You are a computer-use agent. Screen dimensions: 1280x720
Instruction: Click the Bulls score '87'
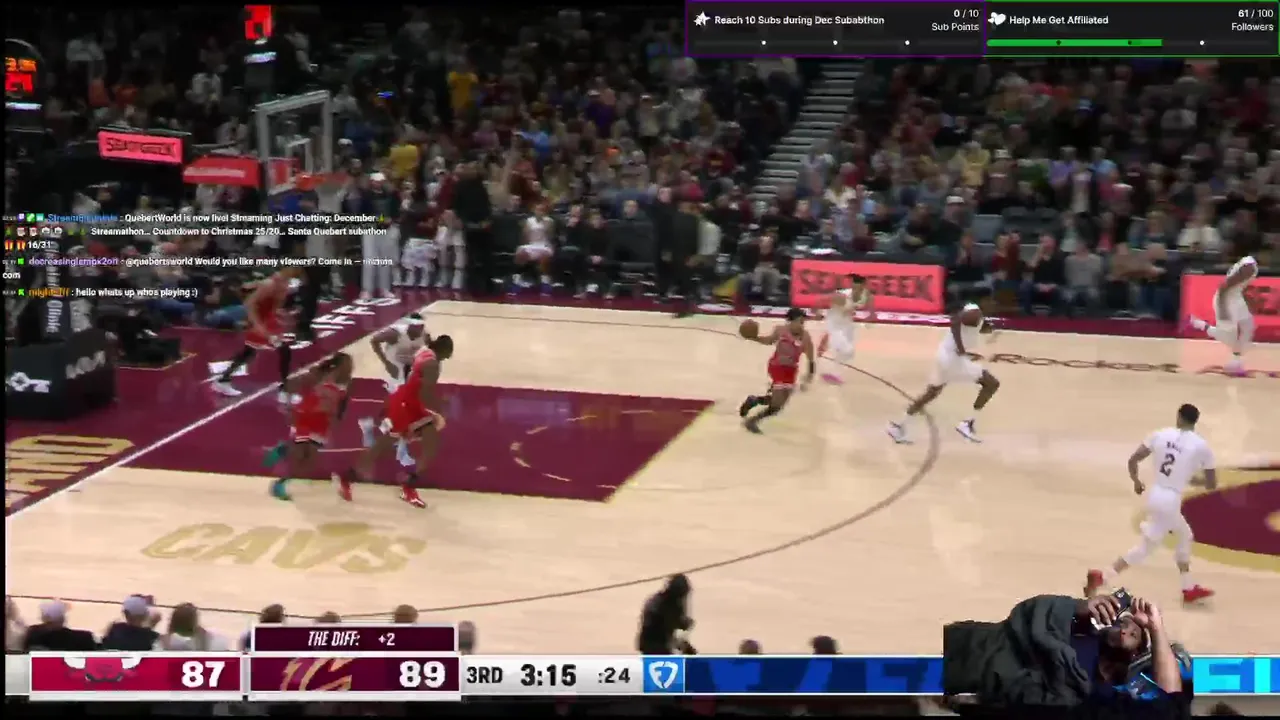pos(202,674)
